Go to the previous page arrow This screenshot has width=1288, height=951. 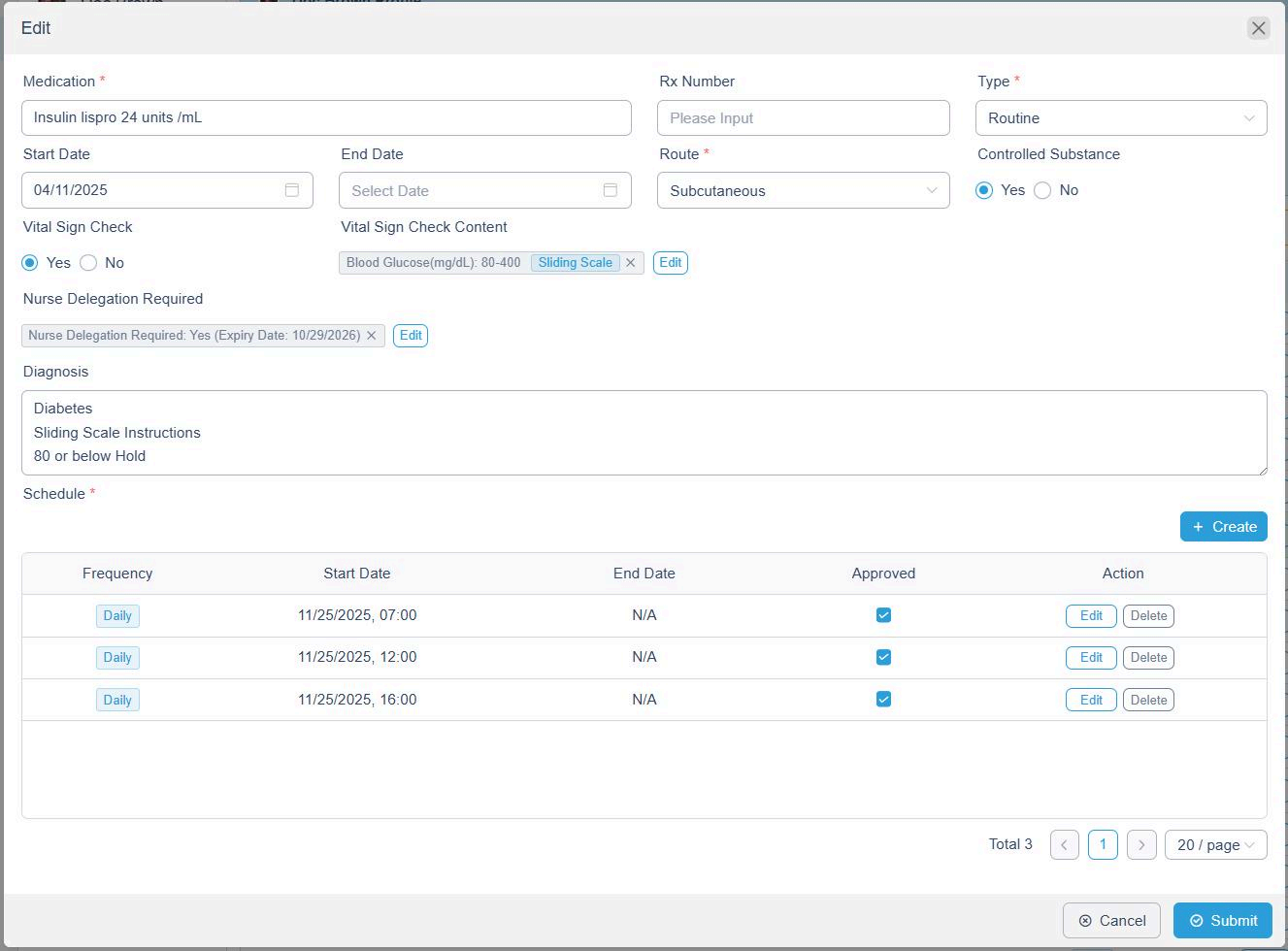1064,845
